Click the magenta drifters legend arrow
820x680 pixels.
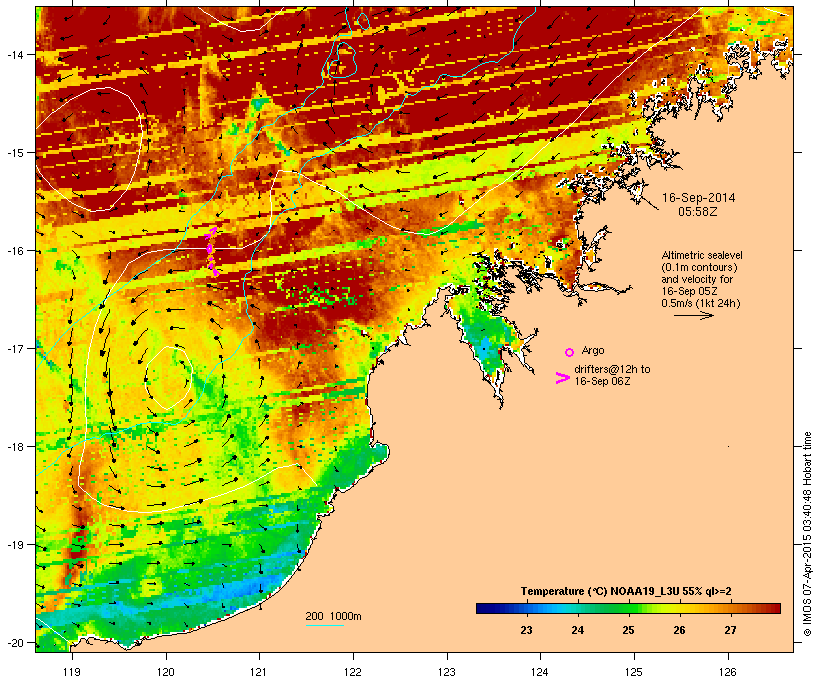[563, 378]
